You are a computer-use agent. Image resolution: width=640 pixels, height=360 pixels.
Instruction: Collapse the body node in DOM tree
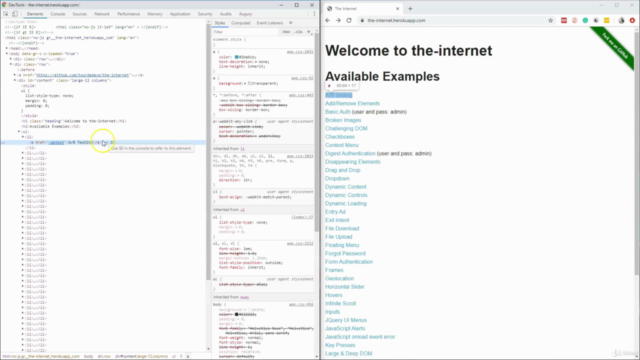7,53
